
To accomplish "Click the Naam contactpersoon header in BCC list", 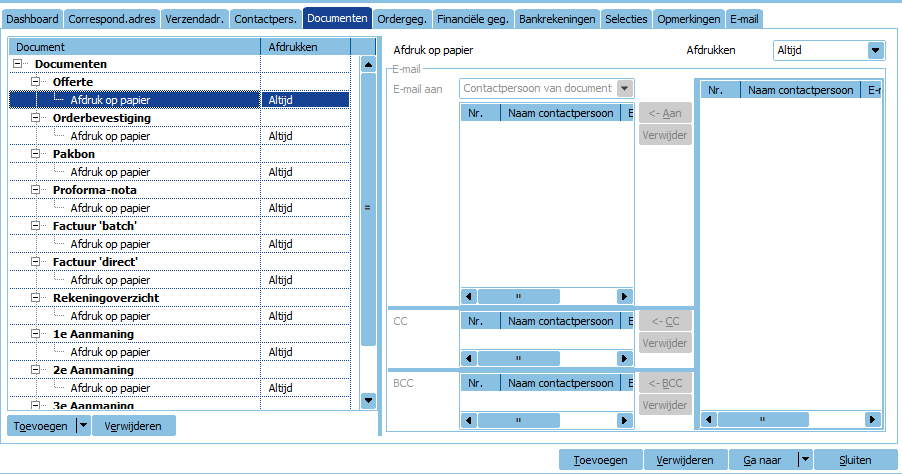I will click(x=560, y=383).
